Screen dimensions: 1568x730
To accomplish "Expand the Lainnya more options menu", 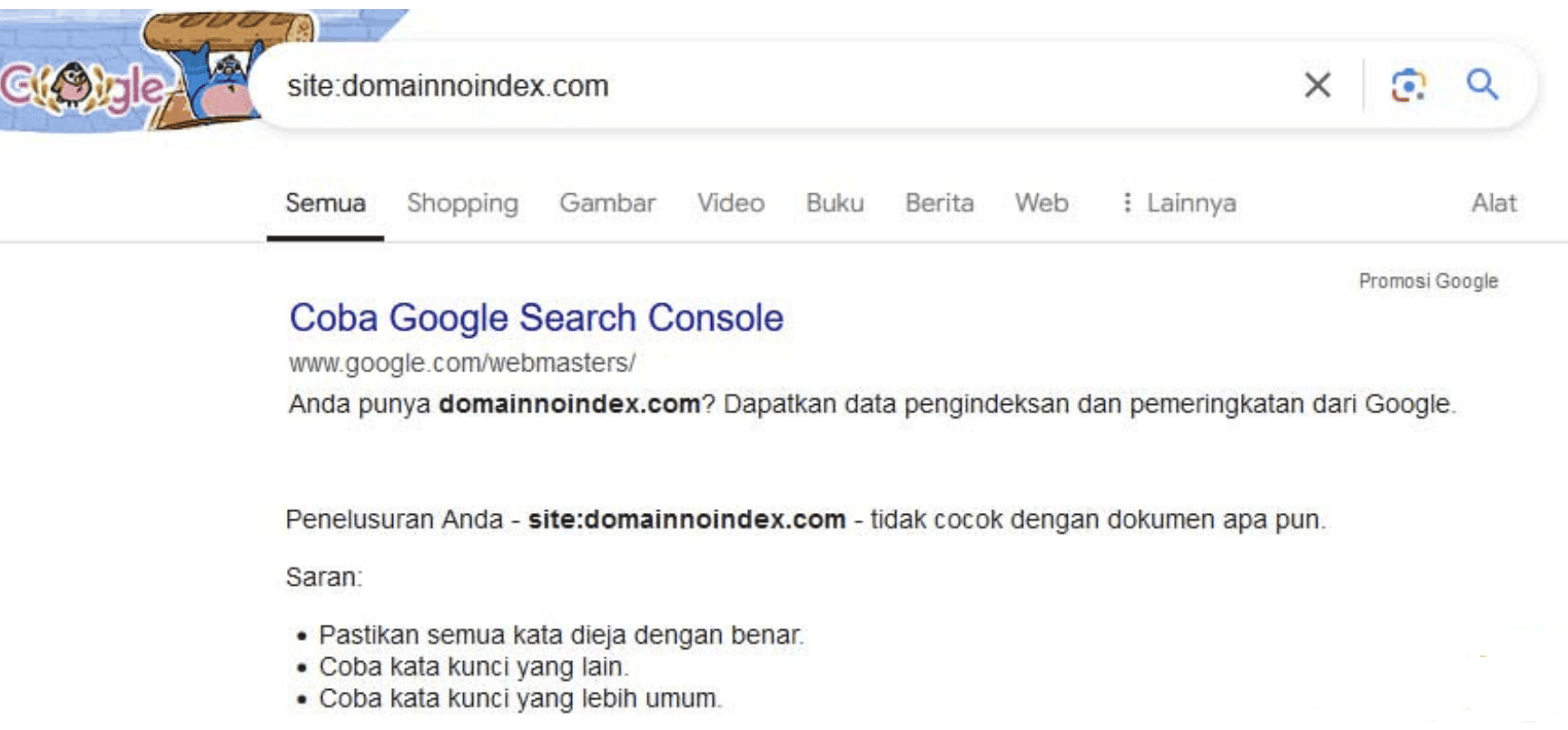I will coord(1179,202).
